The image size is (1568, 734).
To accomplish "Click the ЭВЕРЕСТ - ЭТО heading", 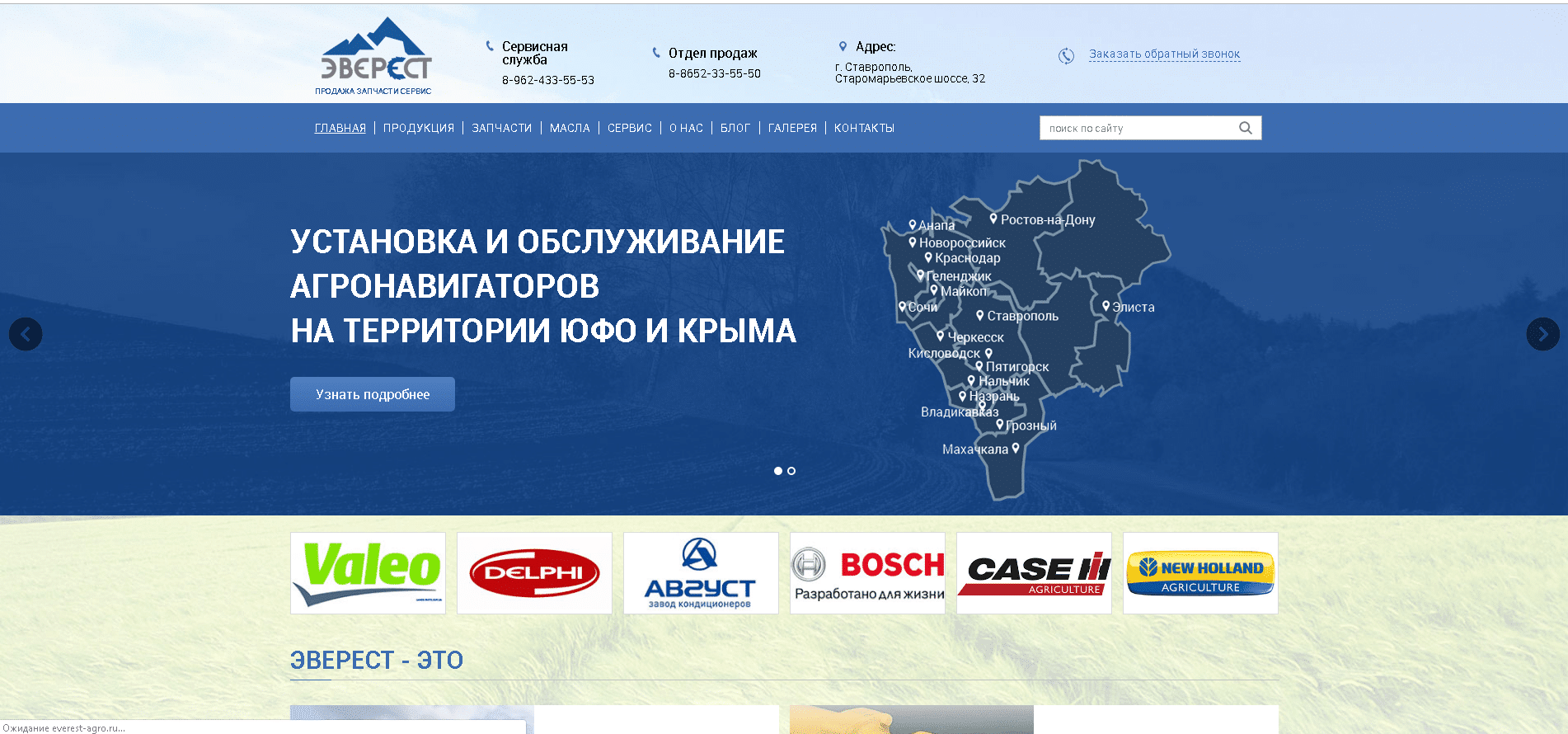I will pos(377,661).
